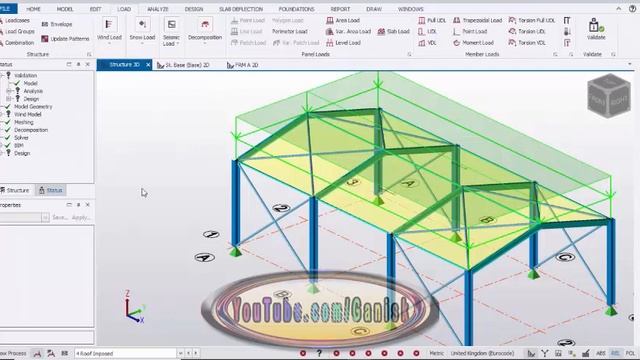Open Combination settings in the ribbon

tap(16, 42)
